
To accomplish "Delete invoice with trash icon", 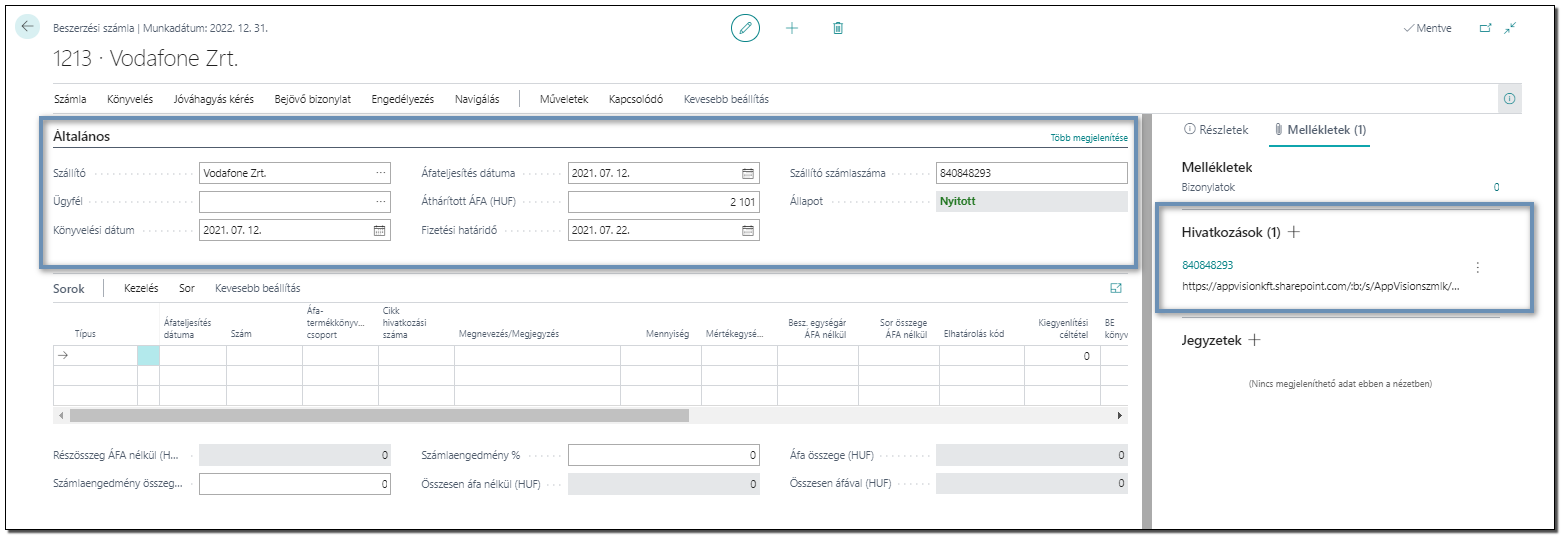I will coord(838,28).
